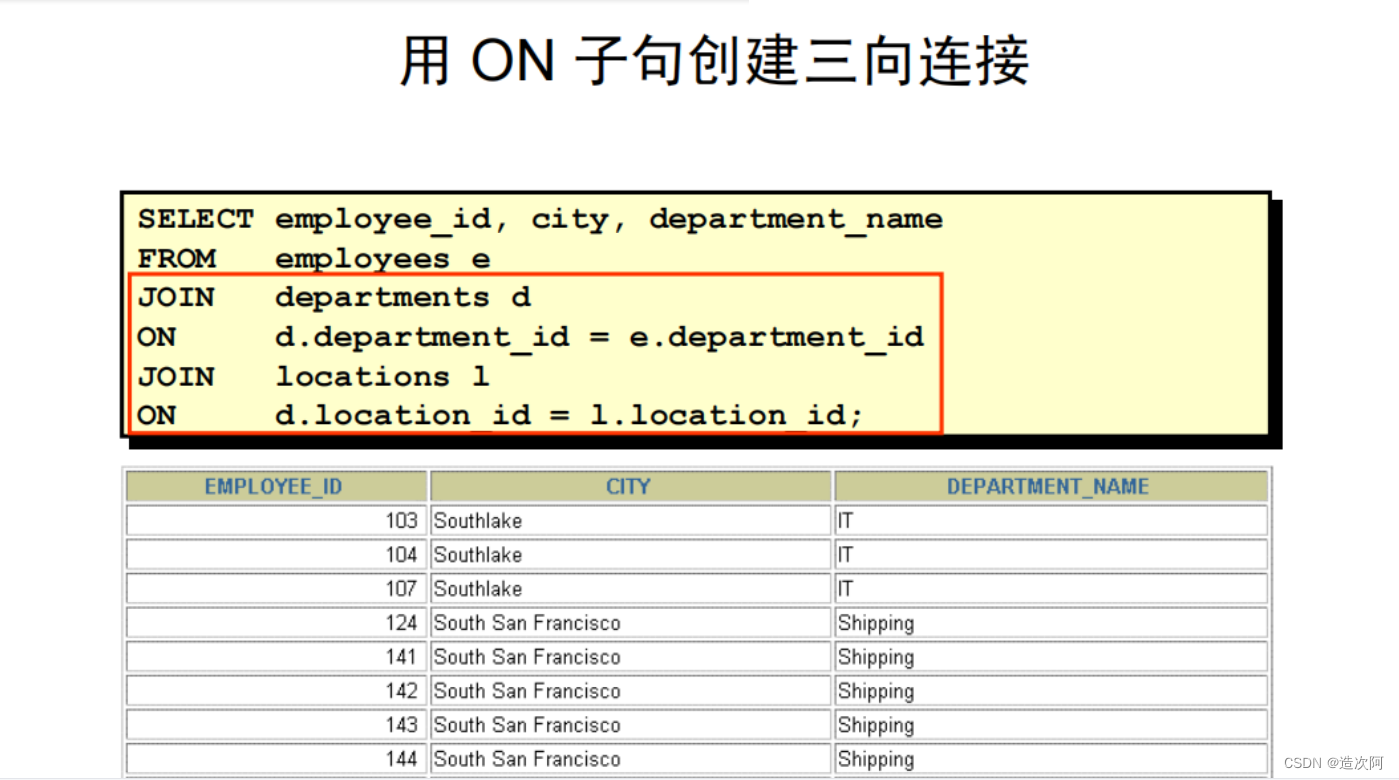Viewport: 1399px width, 780px height.
Task: Click the Shipping cell in employee 124's row
Action: pos(1051,623)
